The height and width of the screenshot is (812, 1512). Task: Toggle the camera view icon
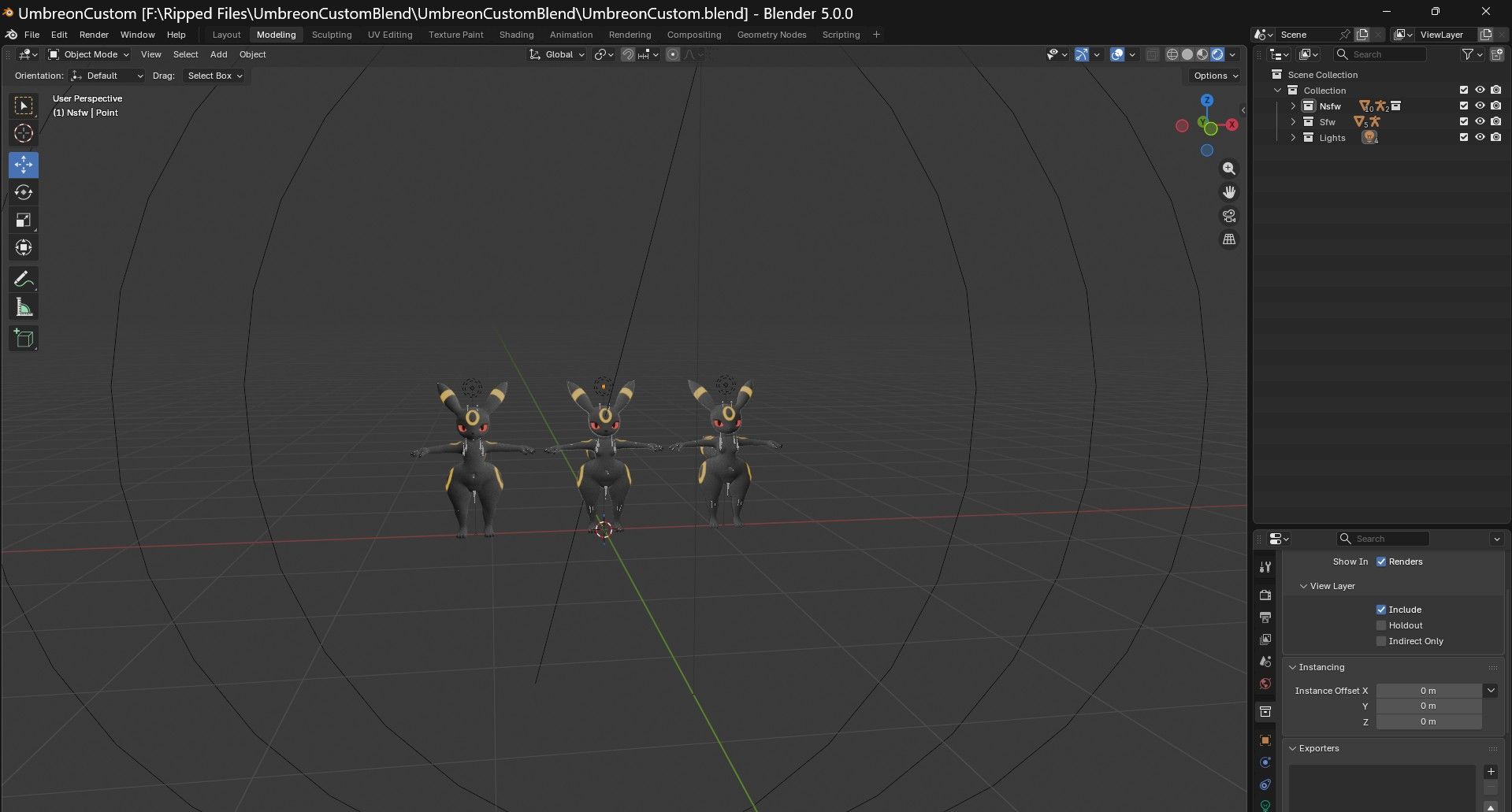(x=1229, y=216)
